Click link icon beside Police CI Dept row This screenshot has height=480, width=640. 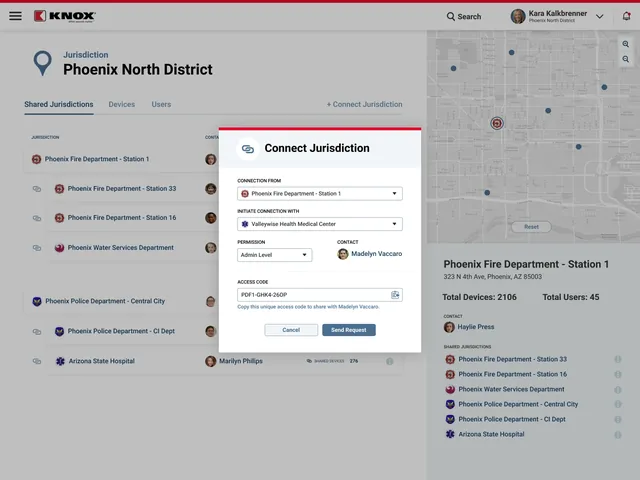37,332
